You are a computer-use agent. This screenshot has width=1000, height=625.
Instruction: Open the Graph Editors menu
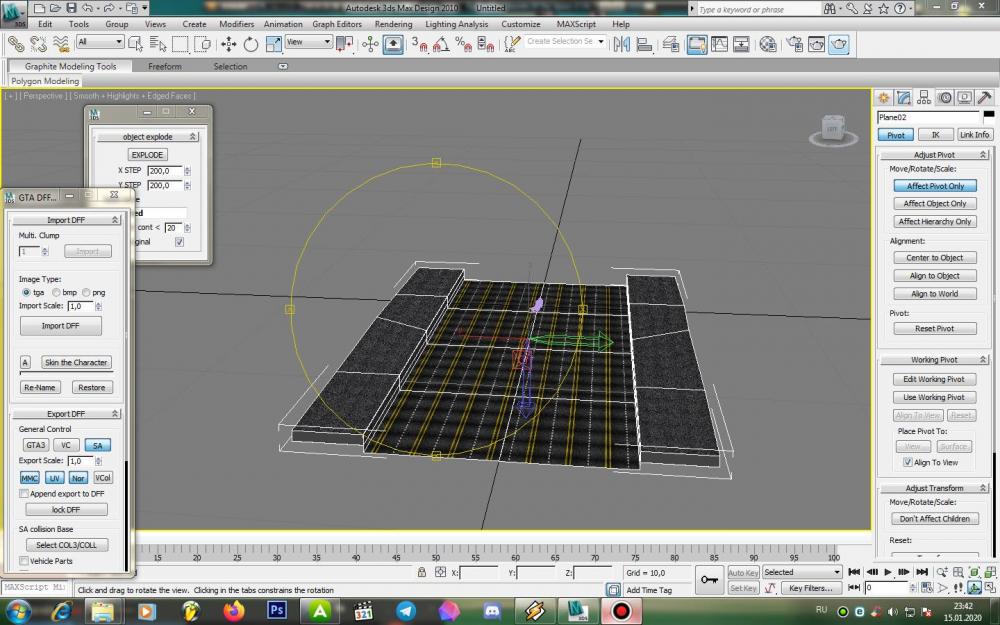click(x=337, y=24)
